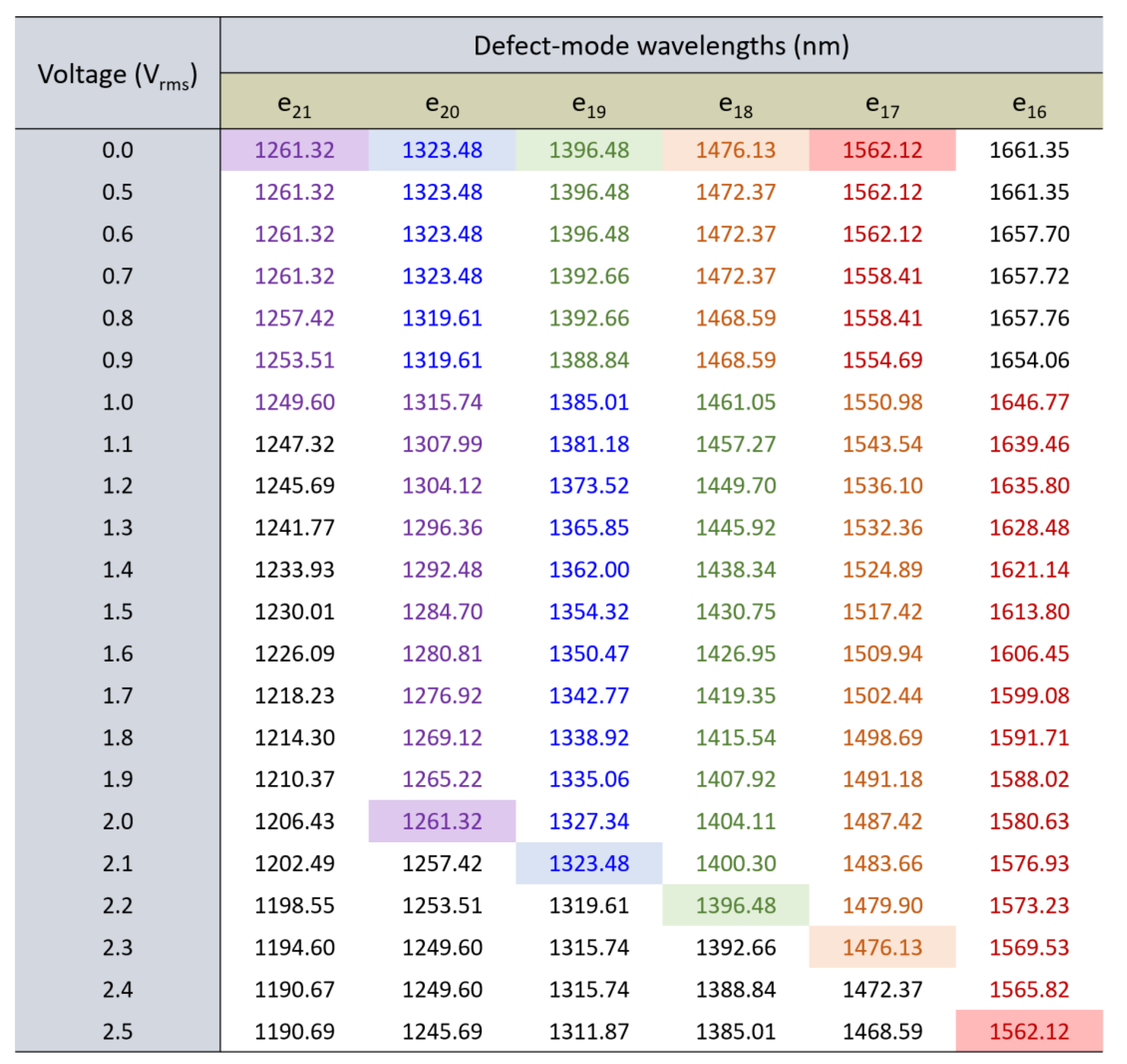The image size is (1127, 1064).
Task: Click value 1362.00 in the 1.4 row
Action: [589, 570]
